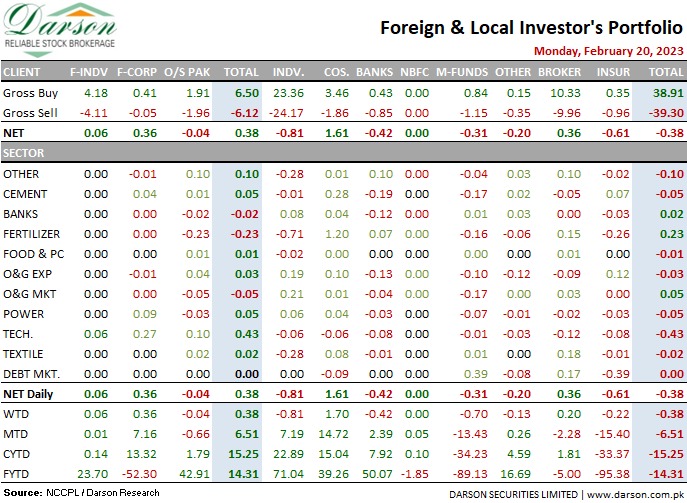Click the MTD row label
The height and width of the screenshot is (503, 687).
coord(15,434)
